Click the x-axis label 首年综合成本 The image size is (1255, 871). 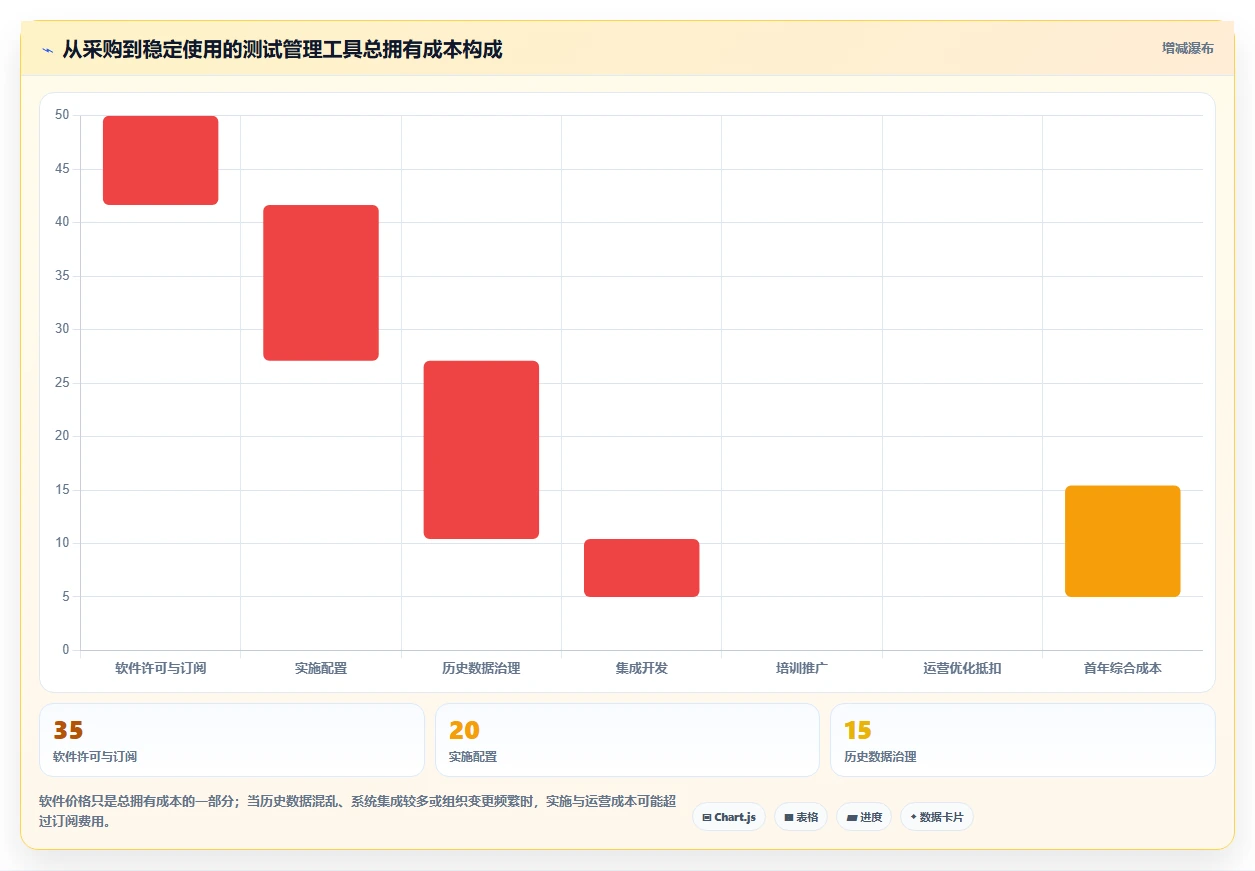coord(1122,668)
